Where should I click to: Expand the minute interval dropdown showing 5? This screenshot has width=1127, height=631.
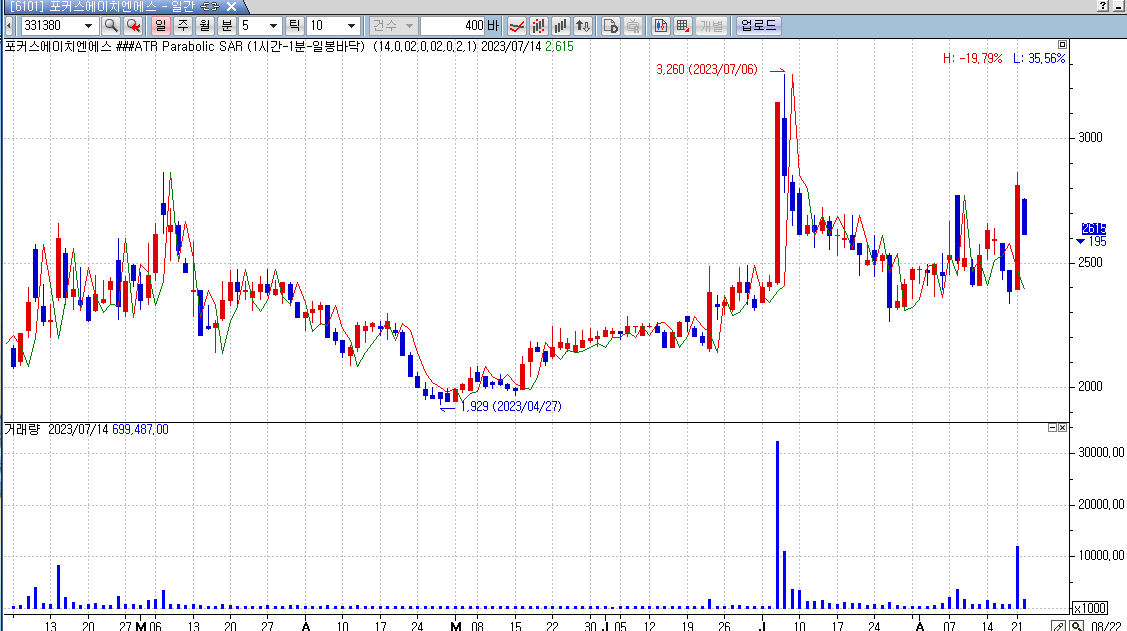(x=274, y=25)
